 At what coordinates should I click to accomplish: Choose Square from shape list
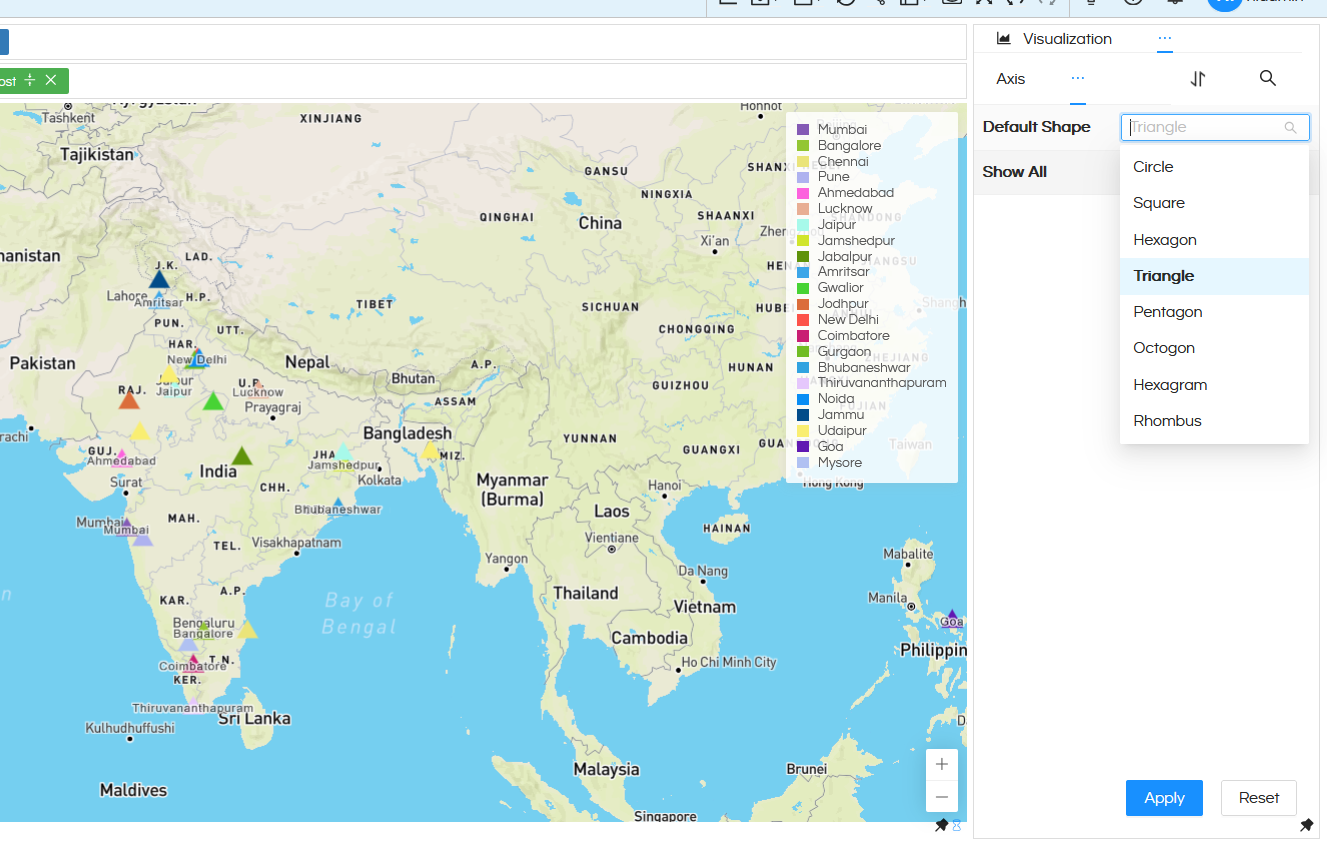[x=1214, y=203]
